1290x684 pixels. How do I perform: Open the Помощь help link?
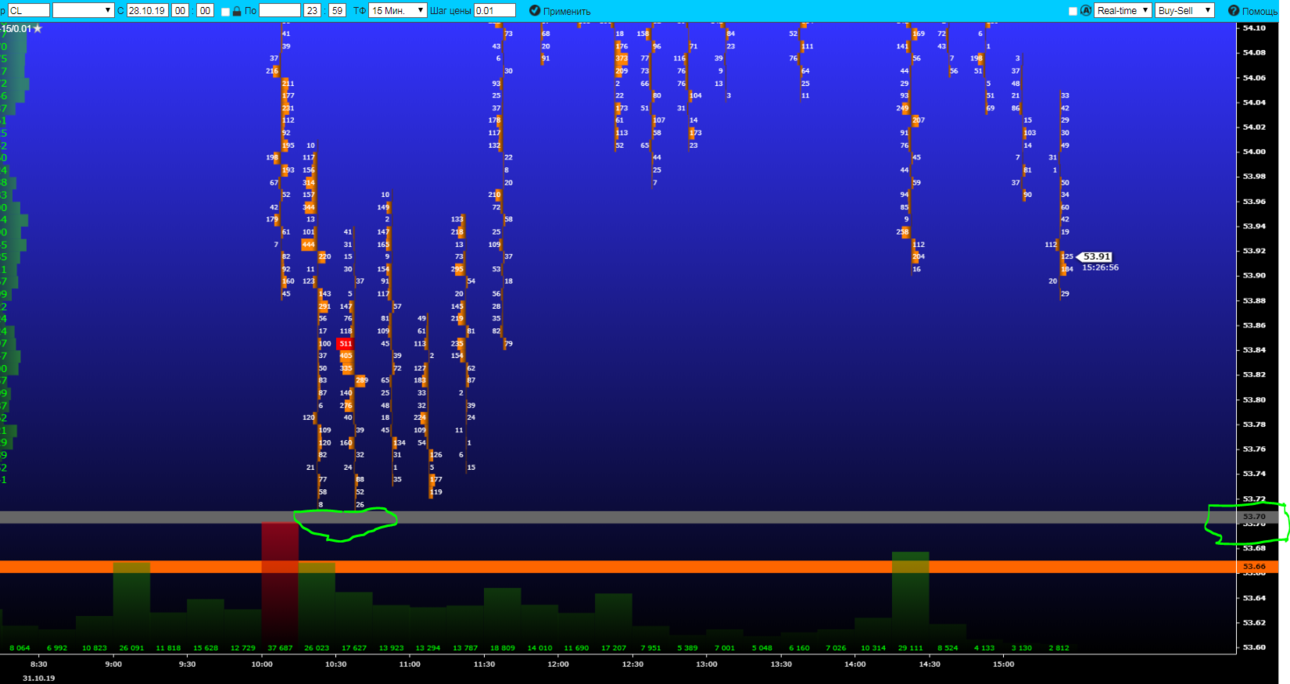coord(1253,10)
